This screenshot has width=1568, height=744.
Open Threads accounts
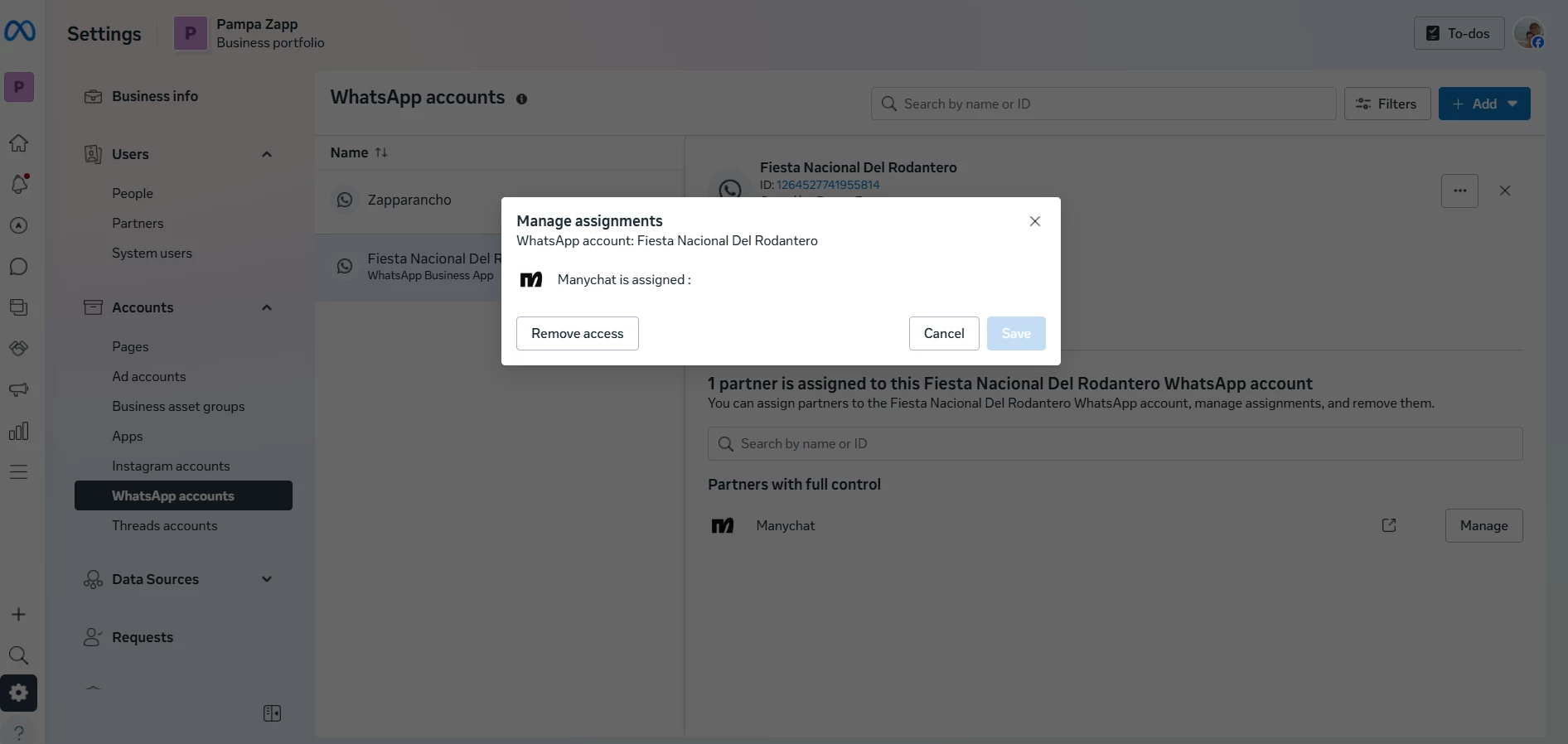[165, 525]
